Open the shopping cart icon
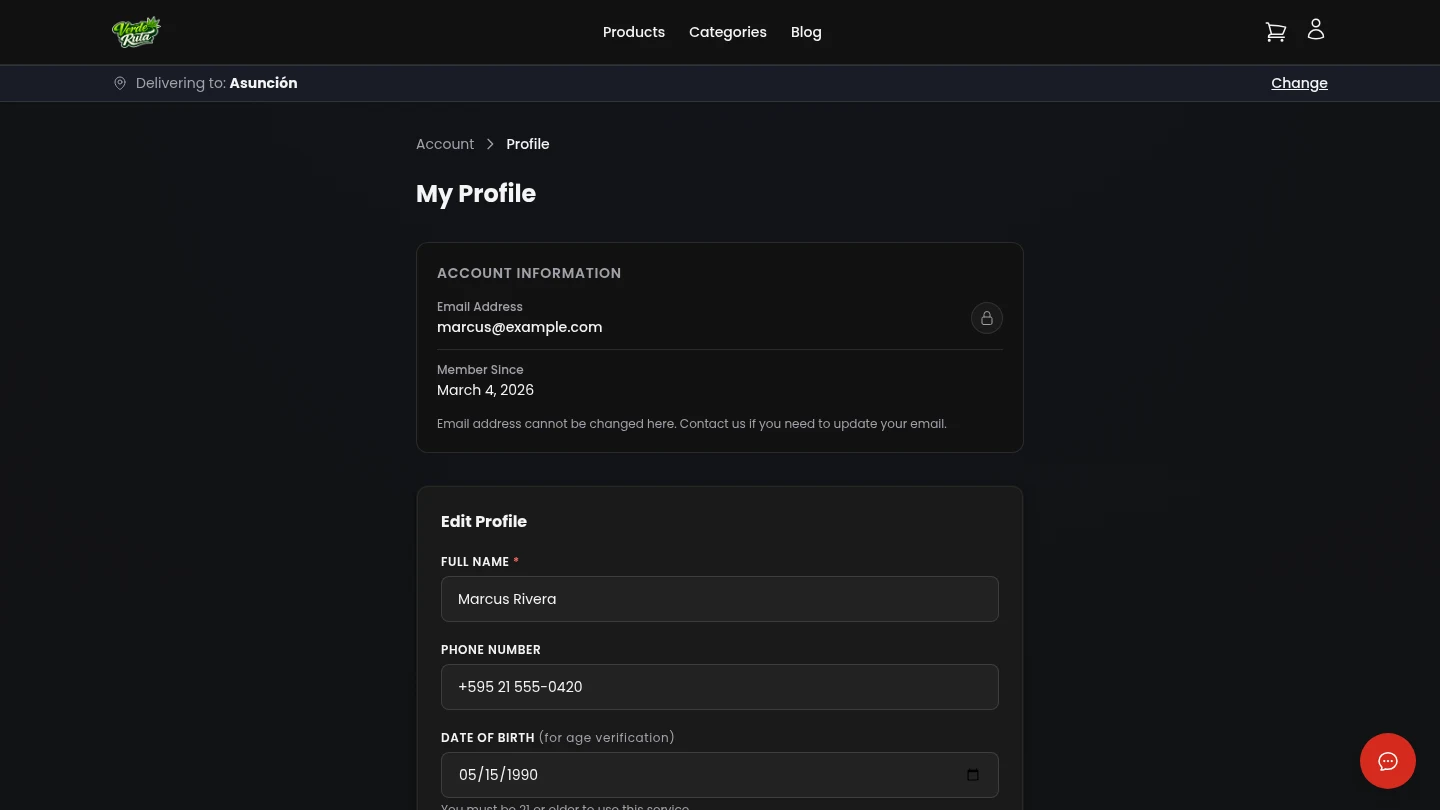The image size is (1440, 810). coord(1276,31)
